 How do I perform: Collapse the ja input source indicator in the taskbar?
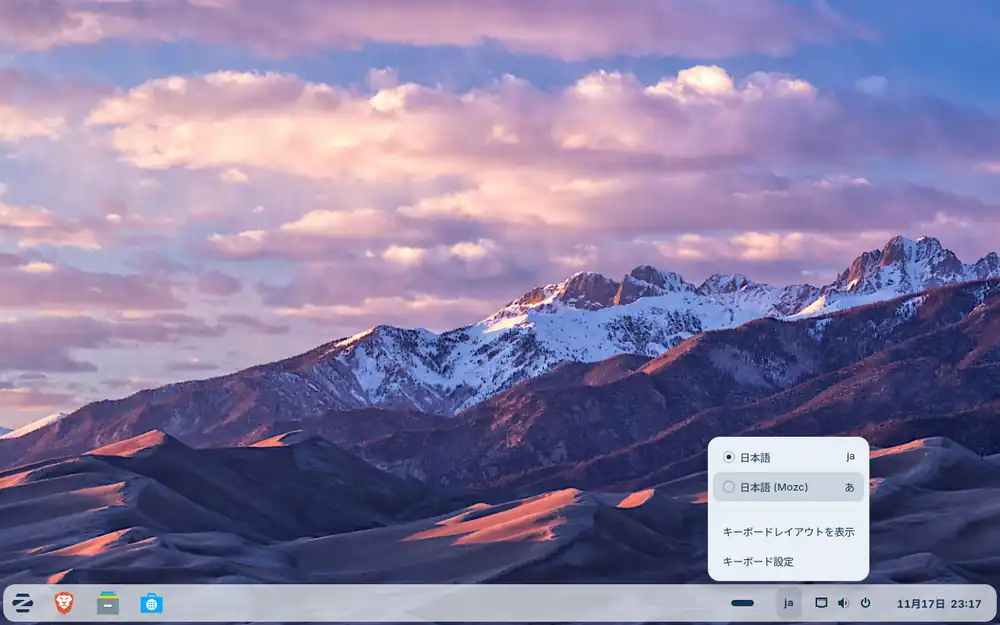(x=788, y=603)
